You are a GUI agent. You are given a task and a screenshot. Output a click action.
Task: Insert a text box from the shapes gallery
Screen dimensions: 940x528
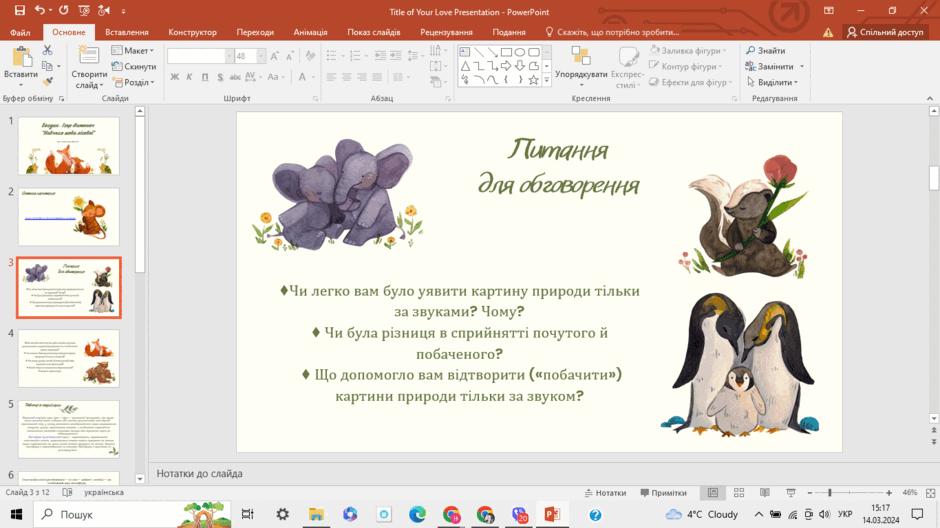tap(465, 52)
